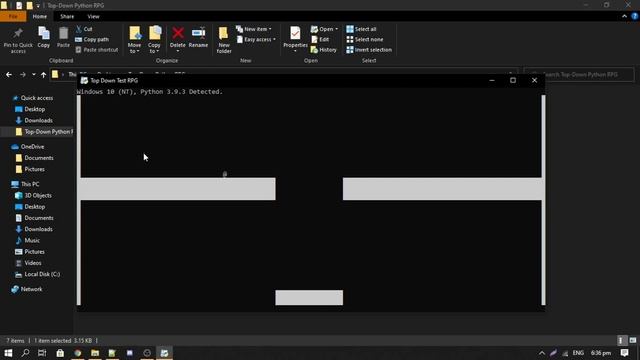Open the File tab
Screen dimensions: 640x360
(x=13, y=16)
